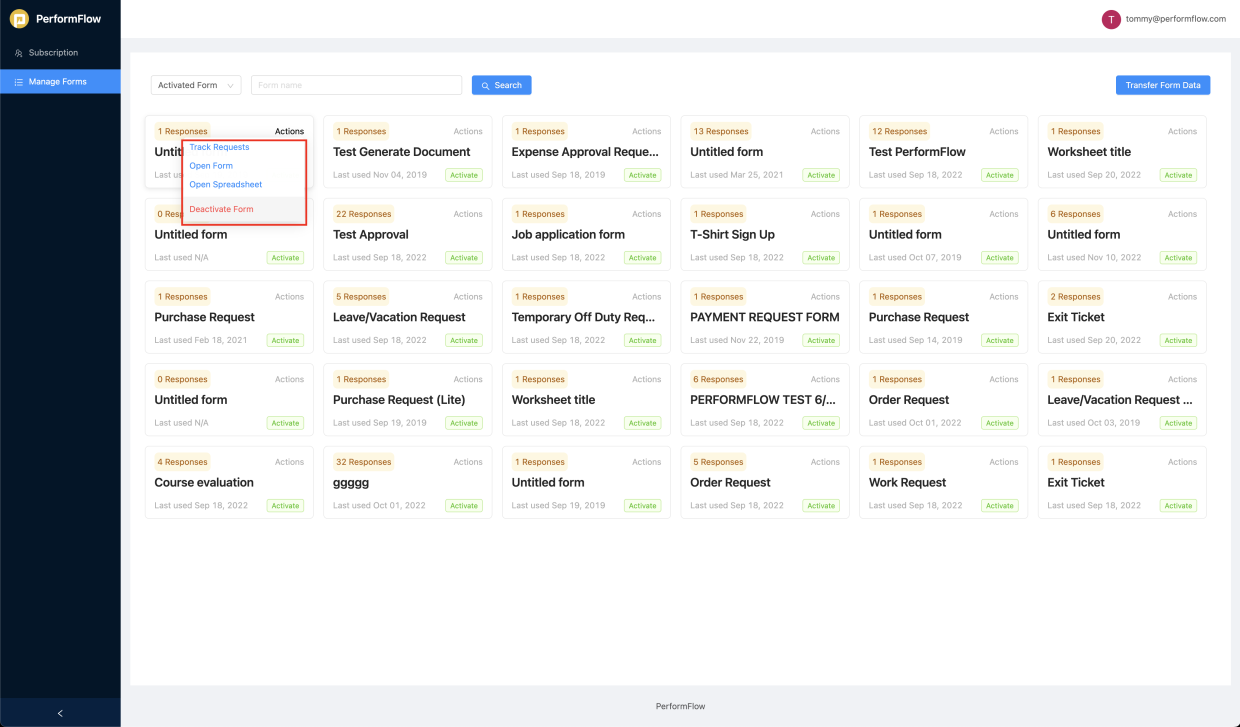Activate the ggggg form

pos(463,505)
